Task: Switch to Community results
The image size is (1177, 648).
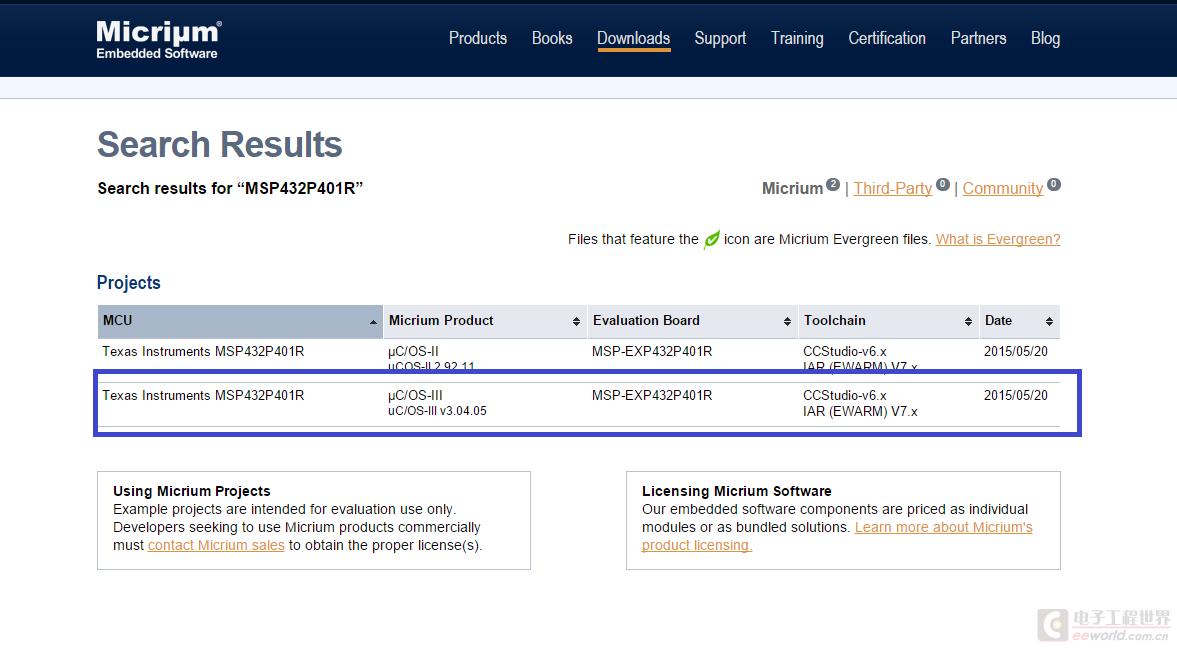Action: tap(1003, 188)
